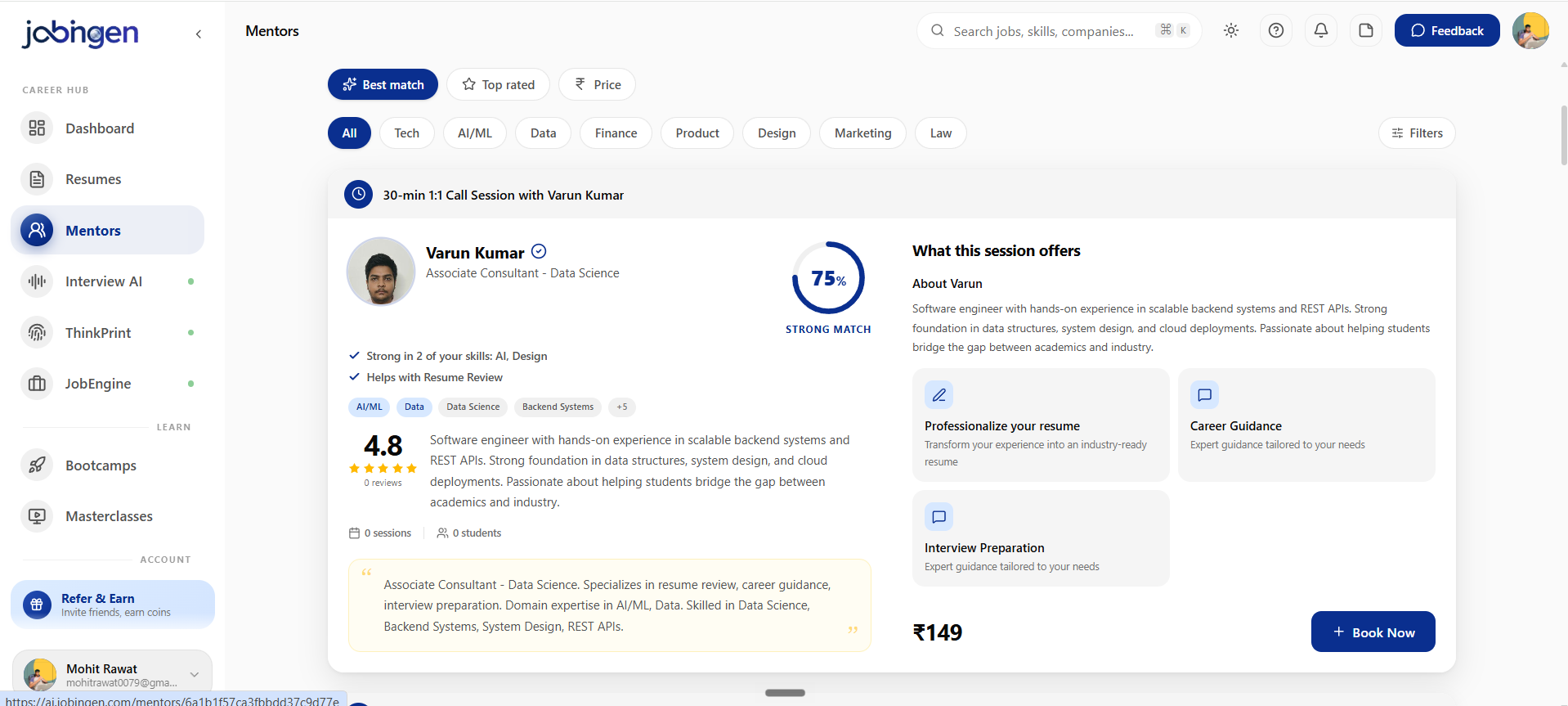Sort mentors by Best match
Viewport: 1568px width, 706px height.
(383, 84)
